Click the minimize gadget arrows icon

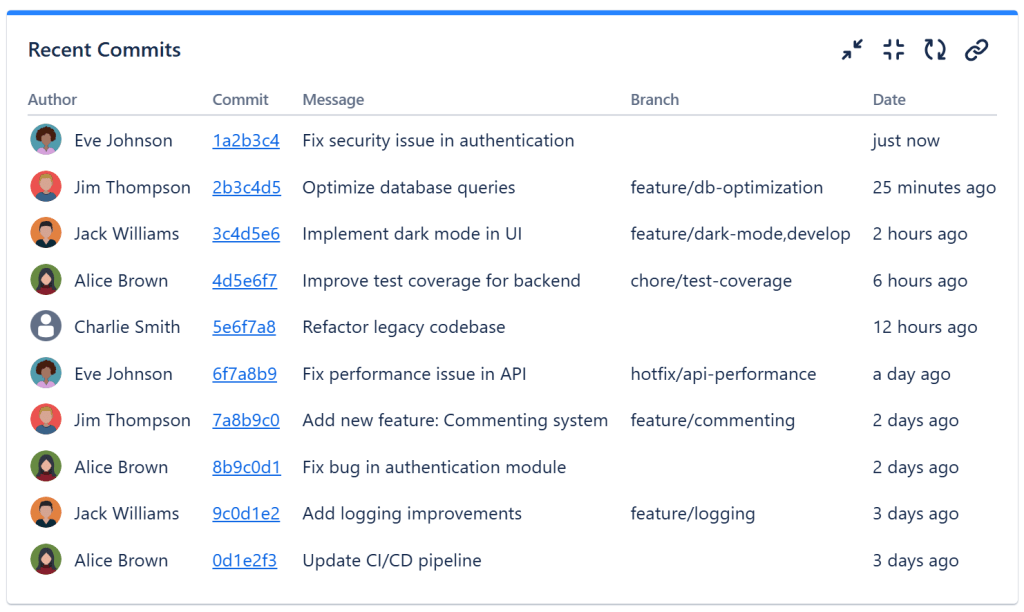tap(852, 50)
